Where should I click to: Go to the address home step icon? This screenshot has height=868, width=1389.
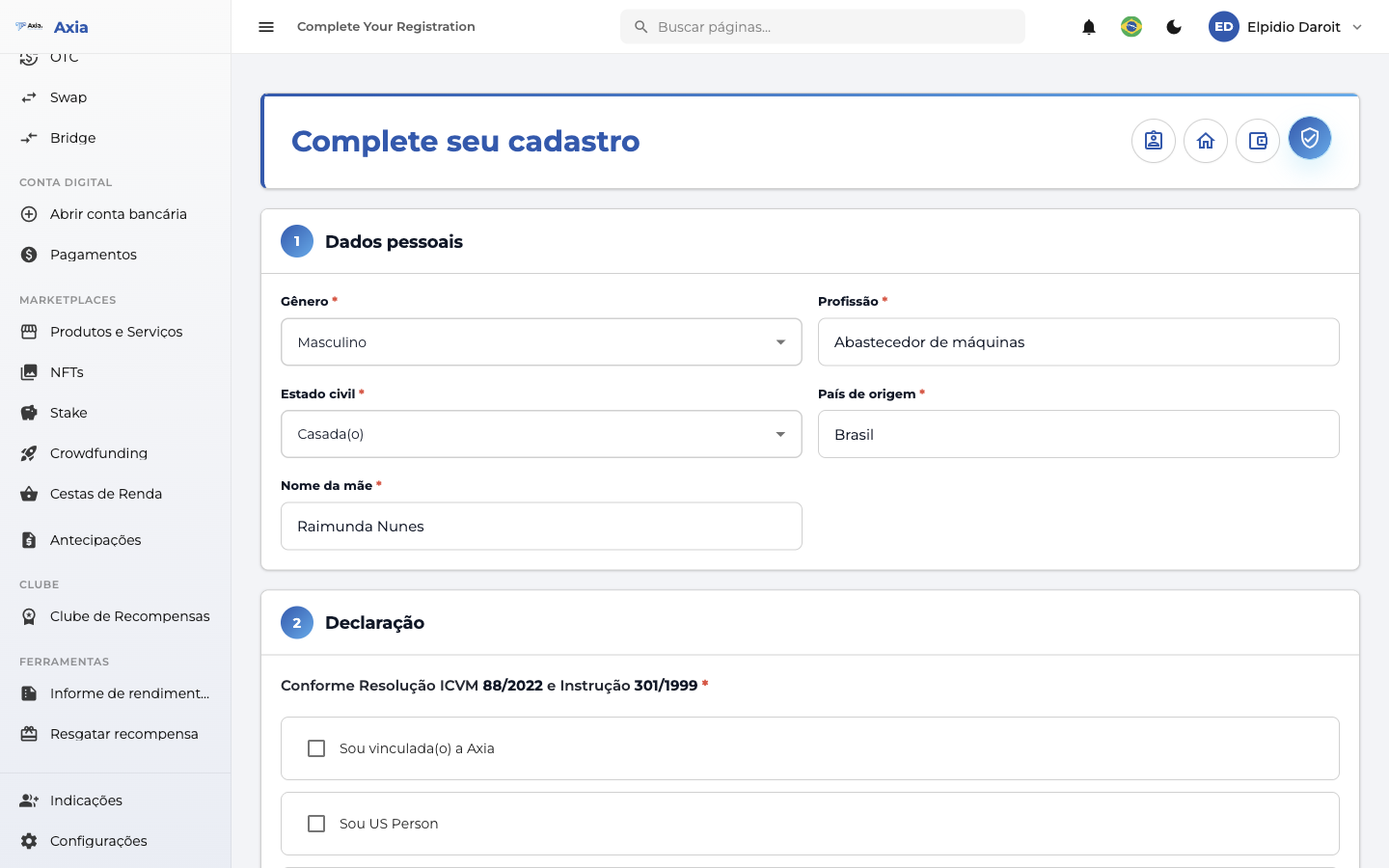[1206, 141]
